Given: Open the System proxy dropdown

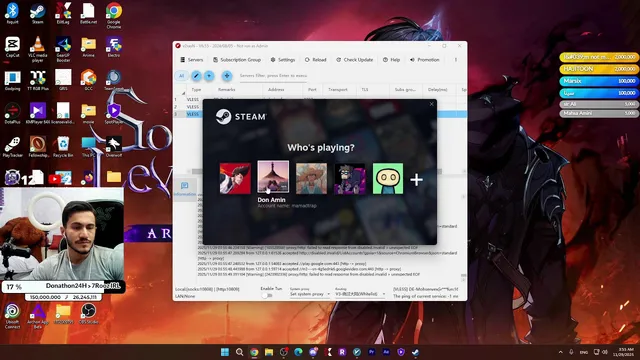Looking at the screenshot, I should pyautogui.click(x=310, y=294).
